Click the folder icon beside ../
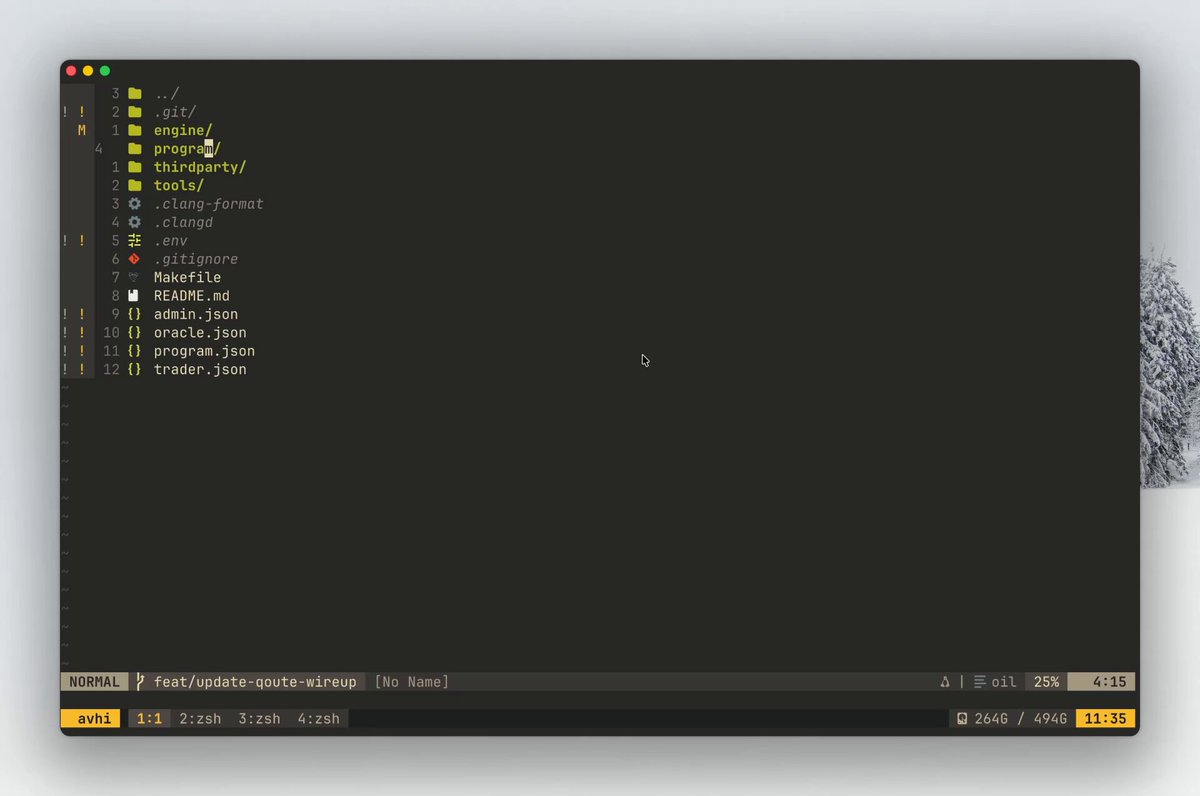1200x796 pixels. tap(135, 94)
